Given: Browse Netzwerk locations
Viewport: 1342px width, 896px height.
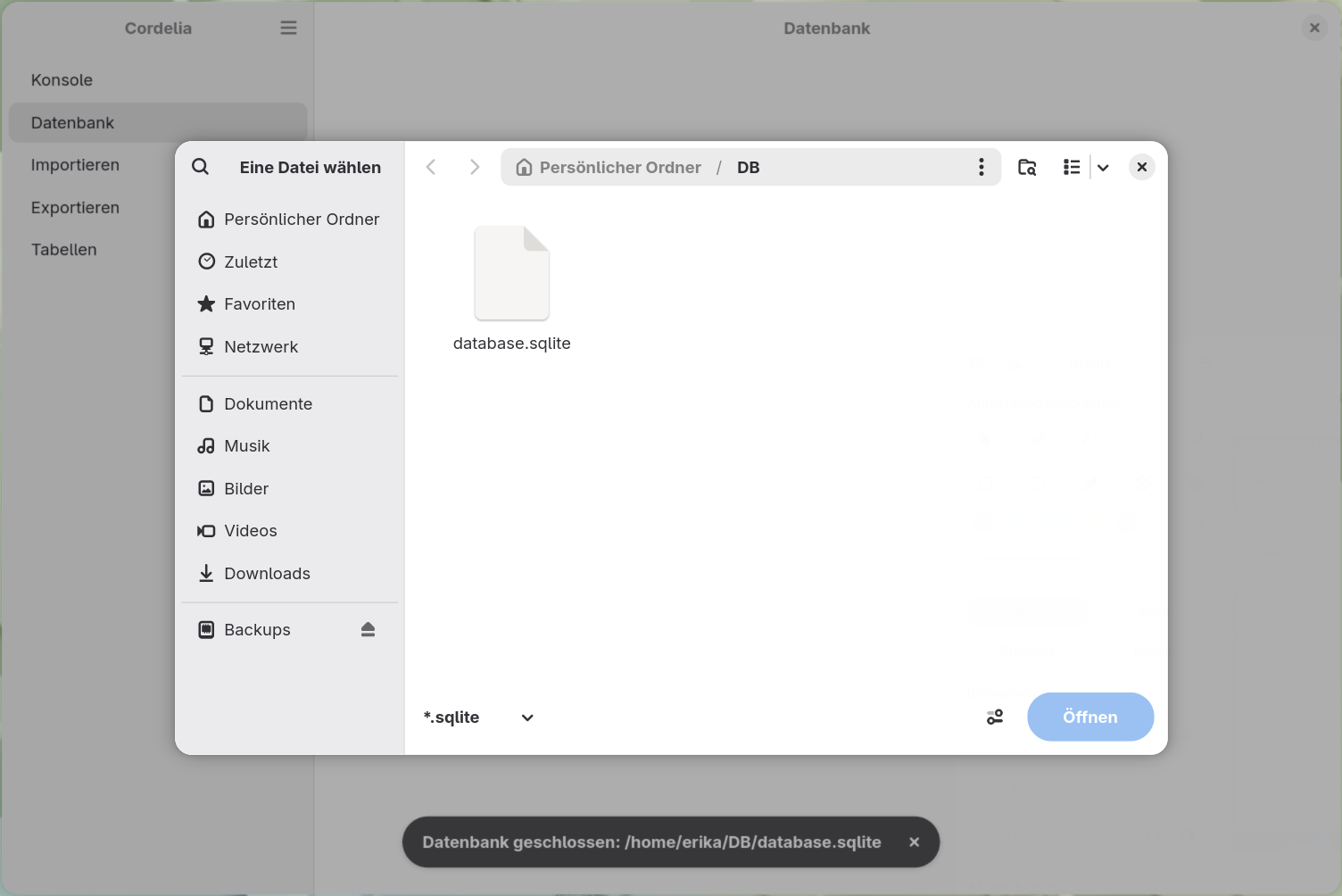Looking at the screenshot, I should tap(290, 347).
